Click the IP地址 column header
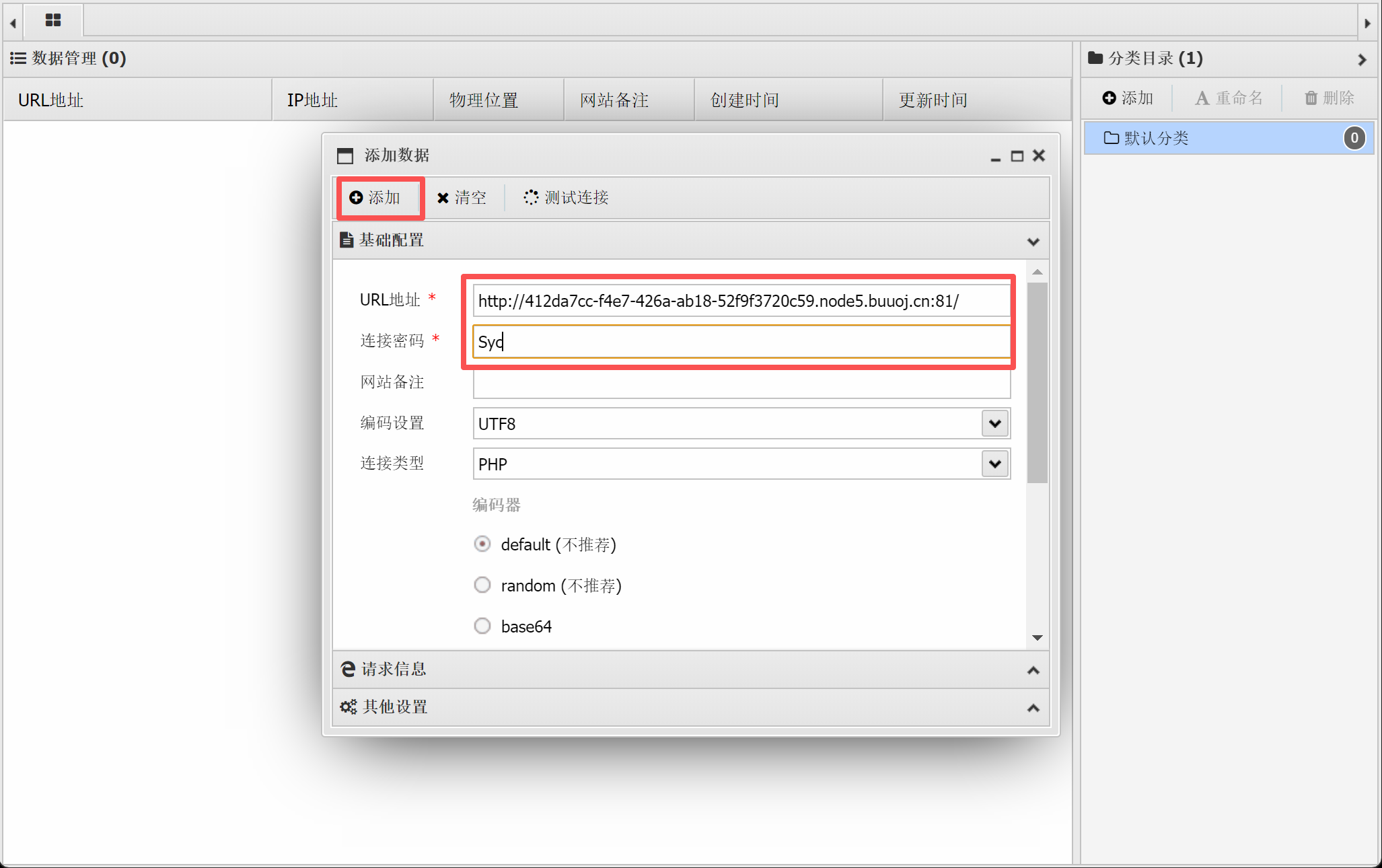Image resolution: width=1382 pixels, height=868 pixels. [353, 100]
